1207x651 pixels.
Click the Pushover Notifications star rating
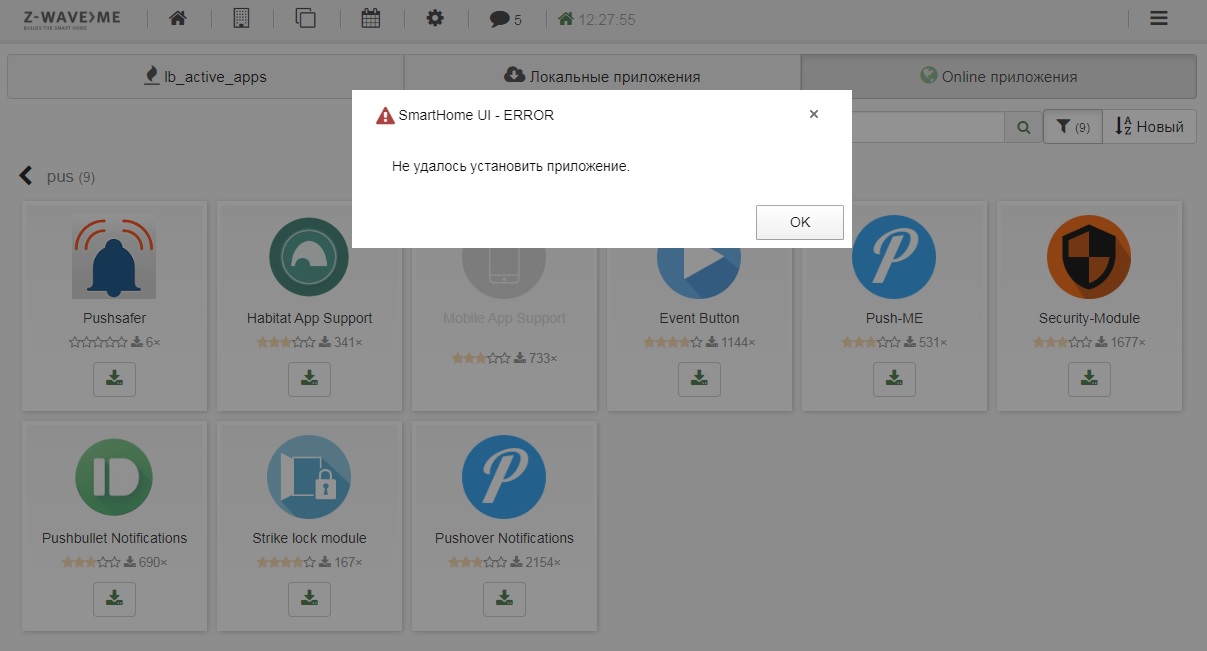coord(477,562)
